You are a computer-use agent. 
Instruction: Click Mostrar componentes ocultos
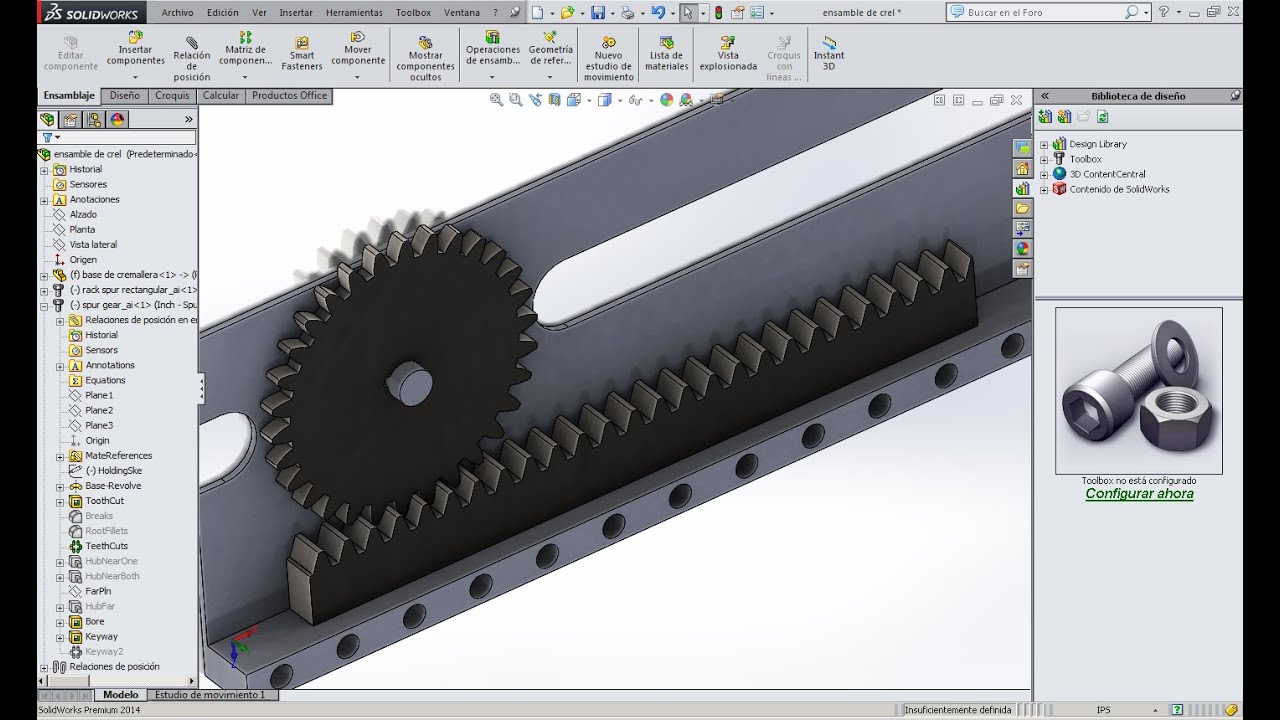click(x=425, y=59)
